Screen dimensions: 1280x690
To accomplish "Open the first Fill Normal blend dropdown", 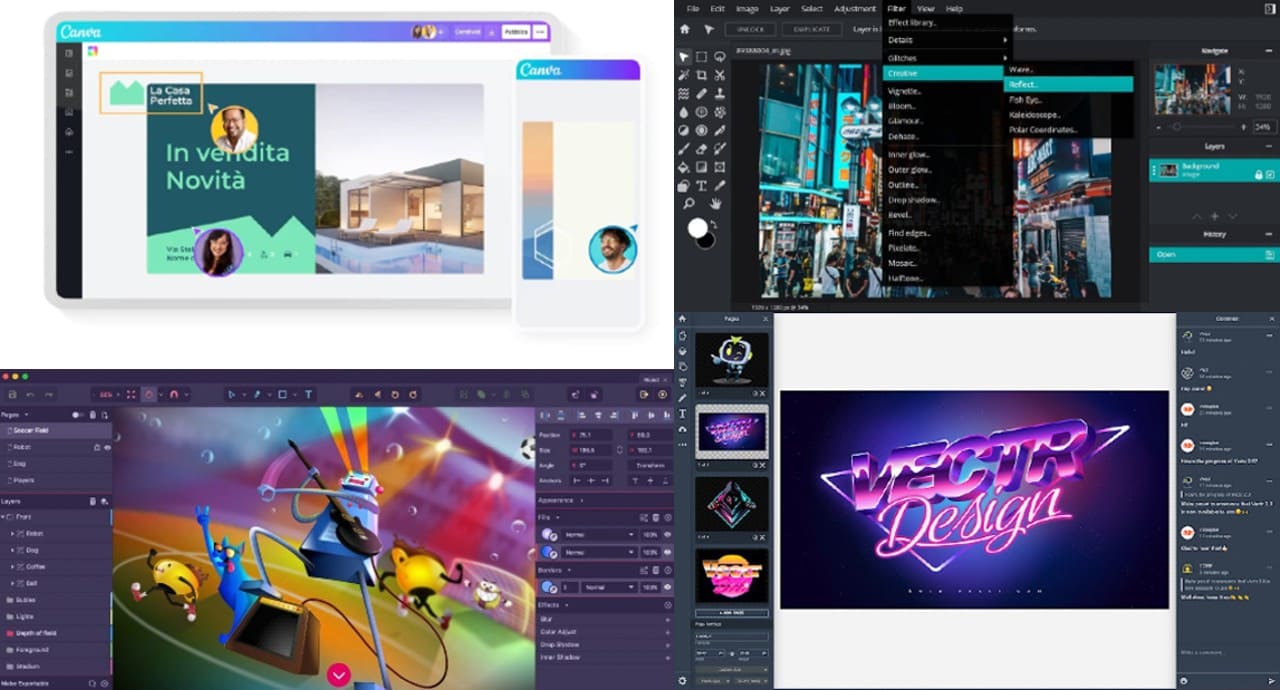I will point(599,535).
